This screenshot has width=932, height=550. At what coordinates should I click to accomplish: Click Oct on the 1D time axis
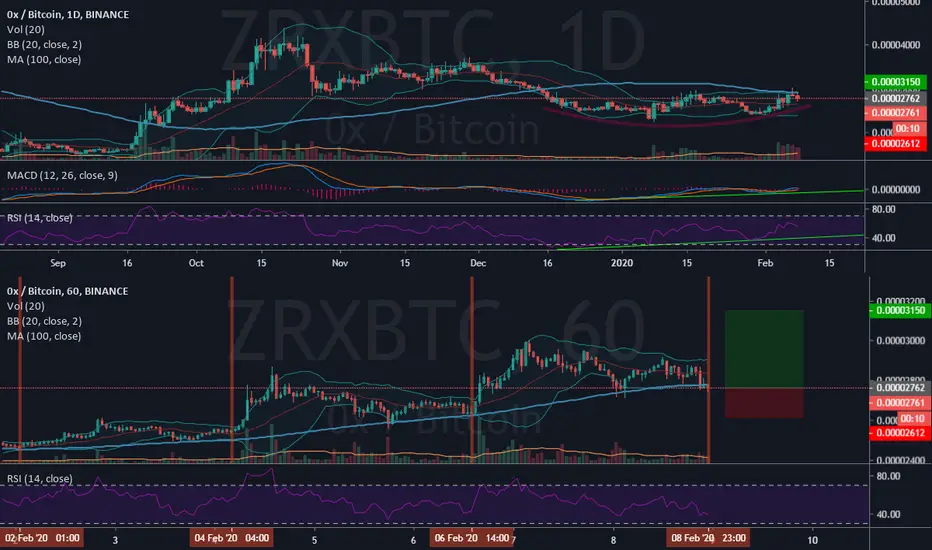click(x=196, y=263)
